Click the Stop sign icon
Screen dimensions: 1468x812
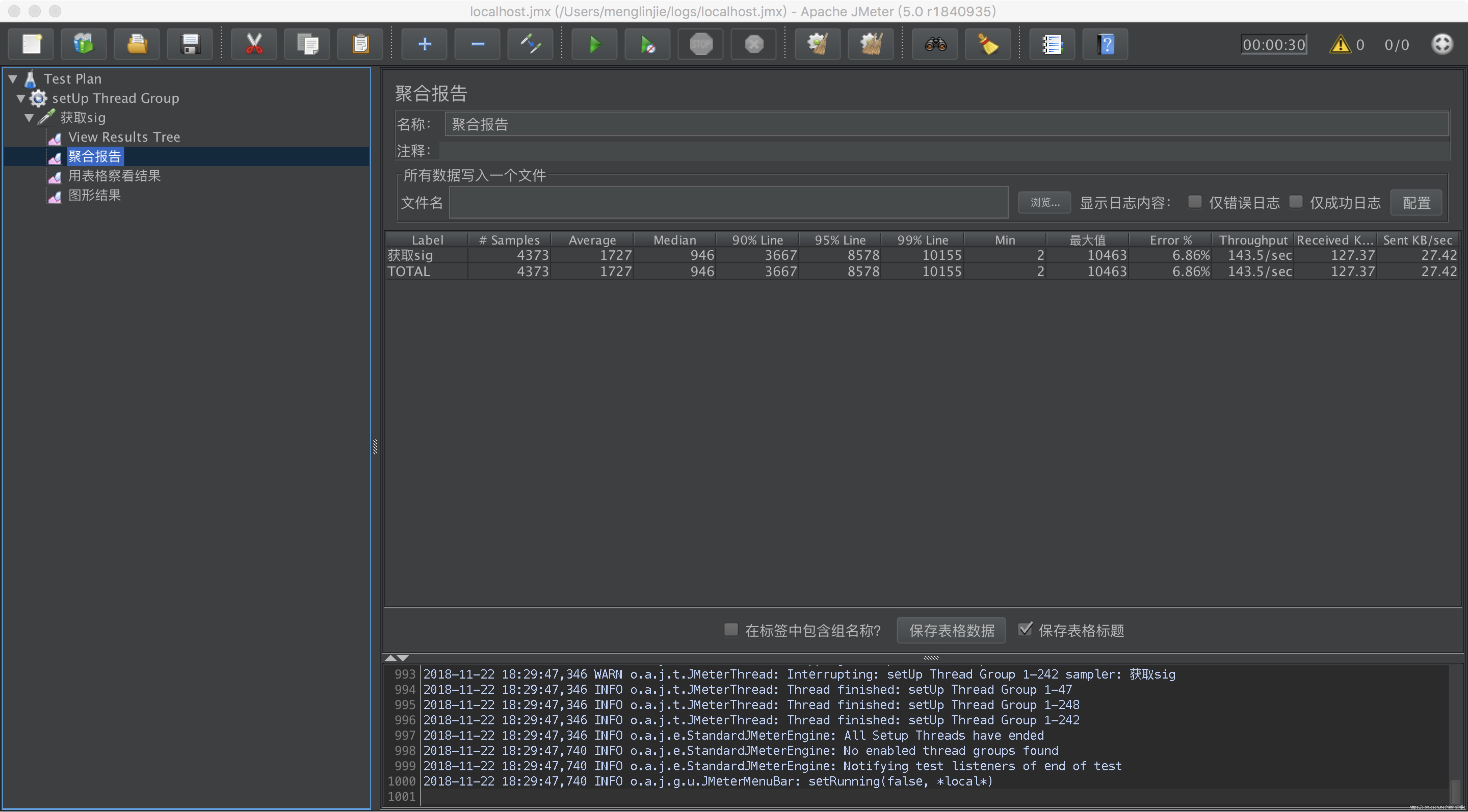coord(700,44)
